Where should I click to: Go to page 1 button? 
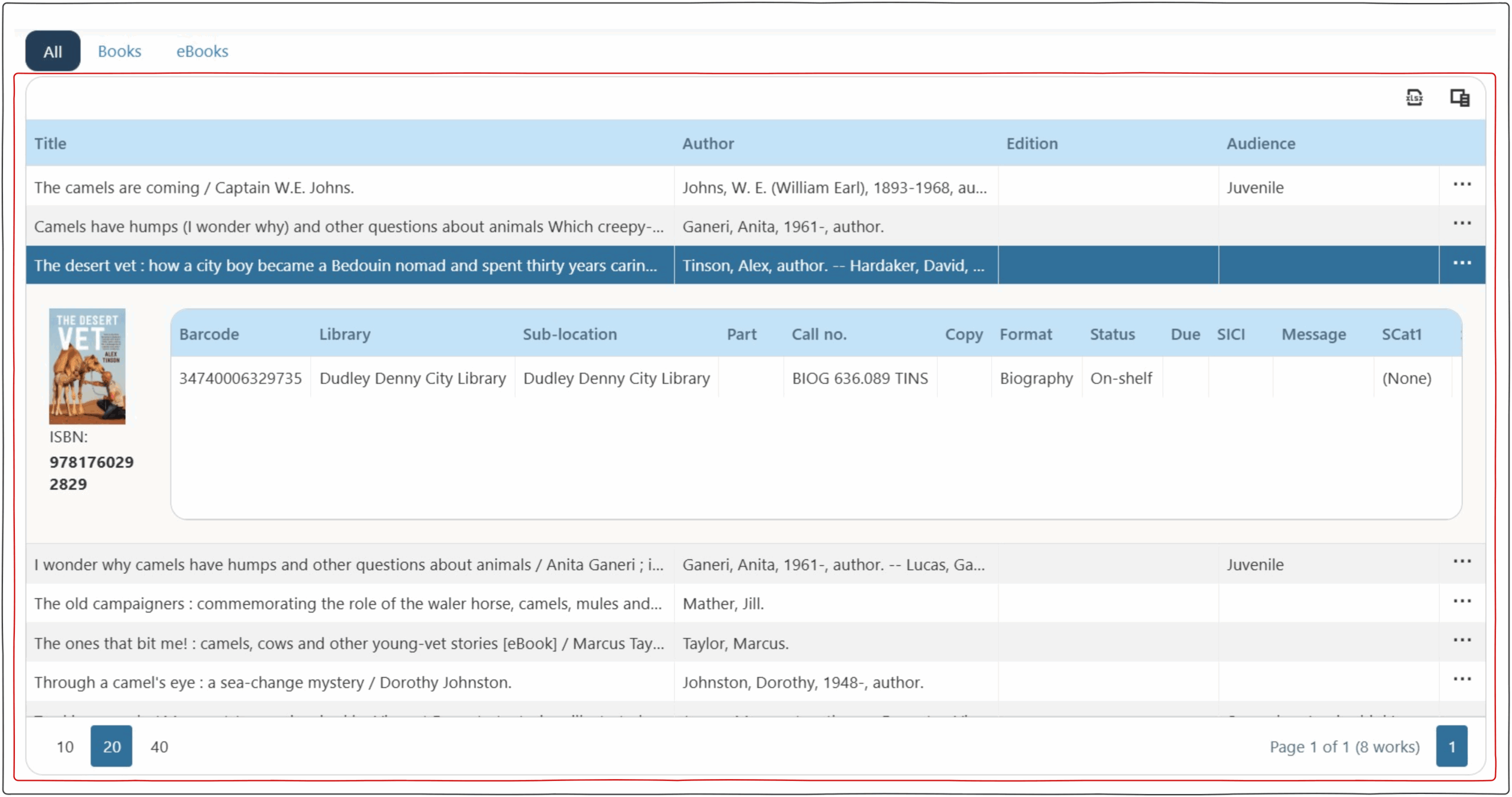[1451, 746]
